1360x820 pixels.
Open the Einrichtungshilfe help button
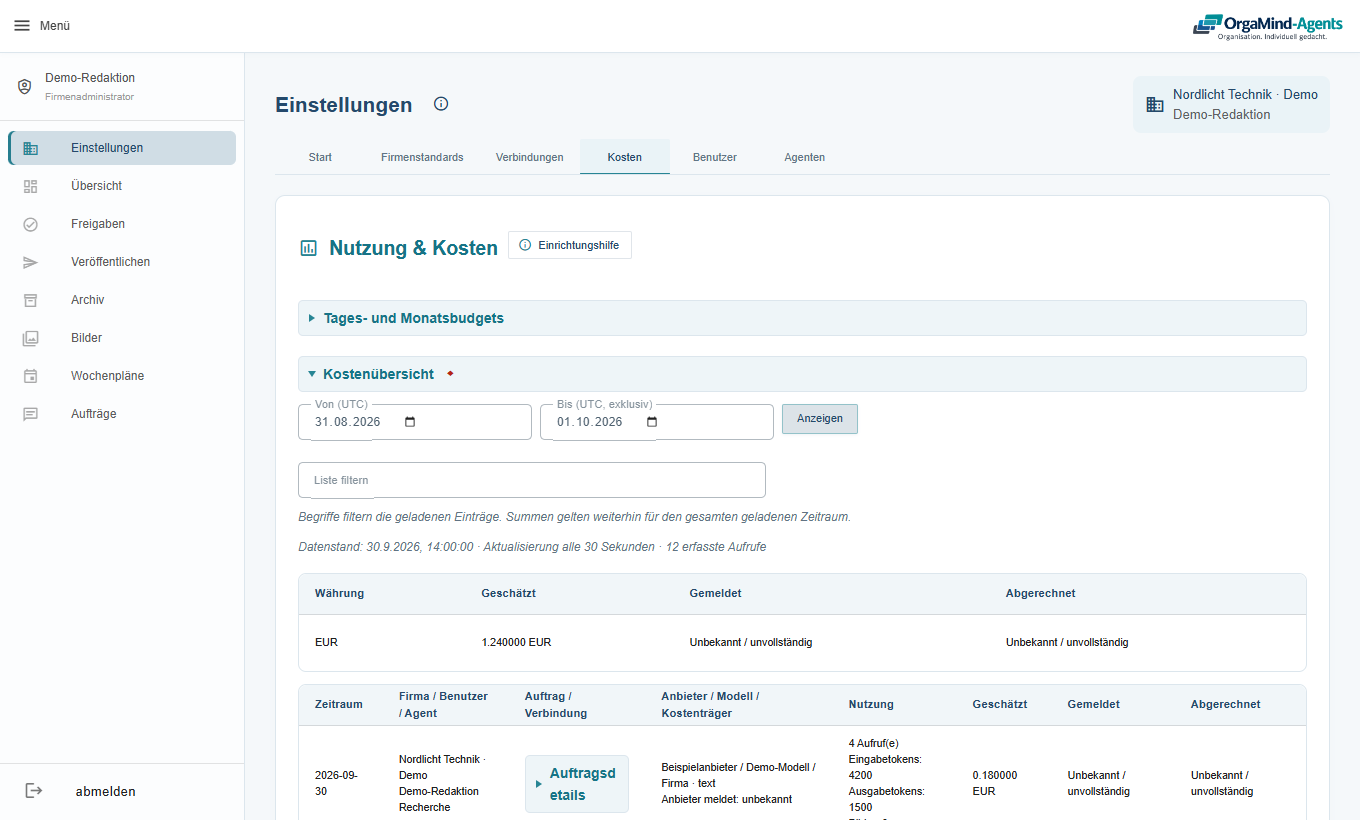coord(570,245)
